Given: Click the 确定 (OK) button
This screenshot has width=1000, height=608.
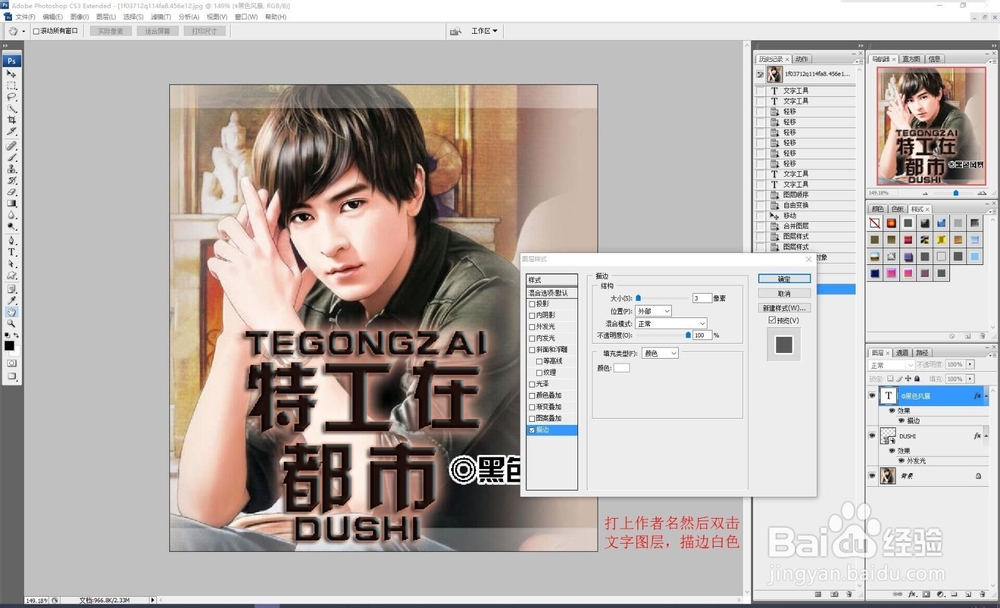Looking at the screenshot, I should click(x=784, y=279).
